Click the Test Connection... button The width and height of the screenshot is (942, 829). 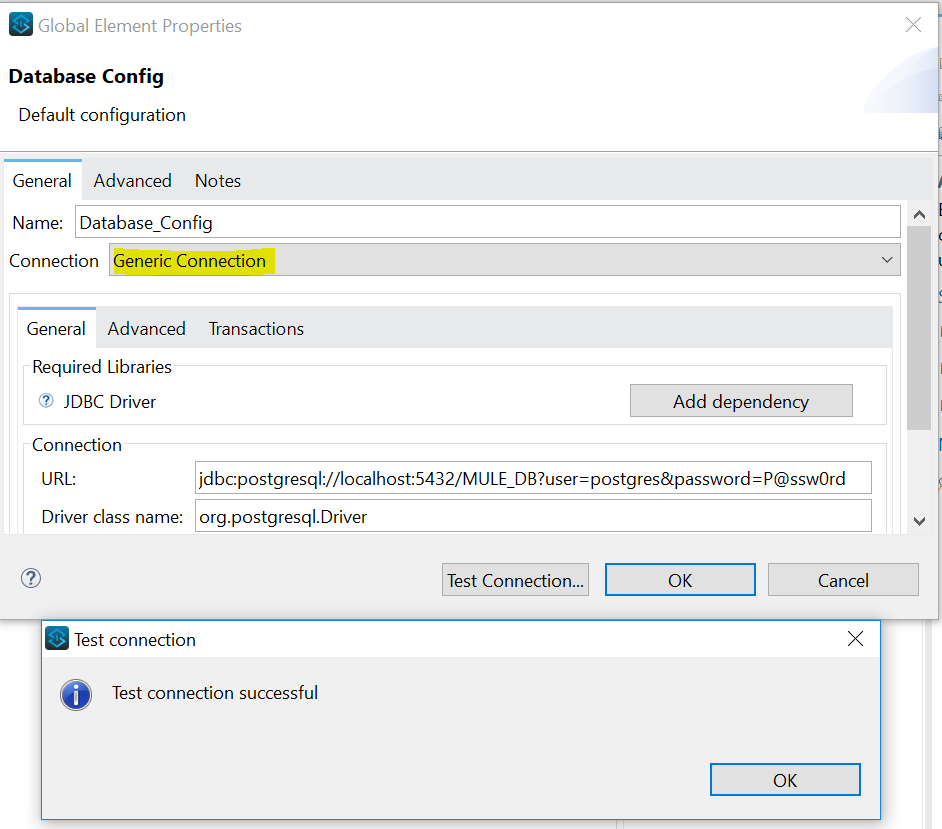515,580
